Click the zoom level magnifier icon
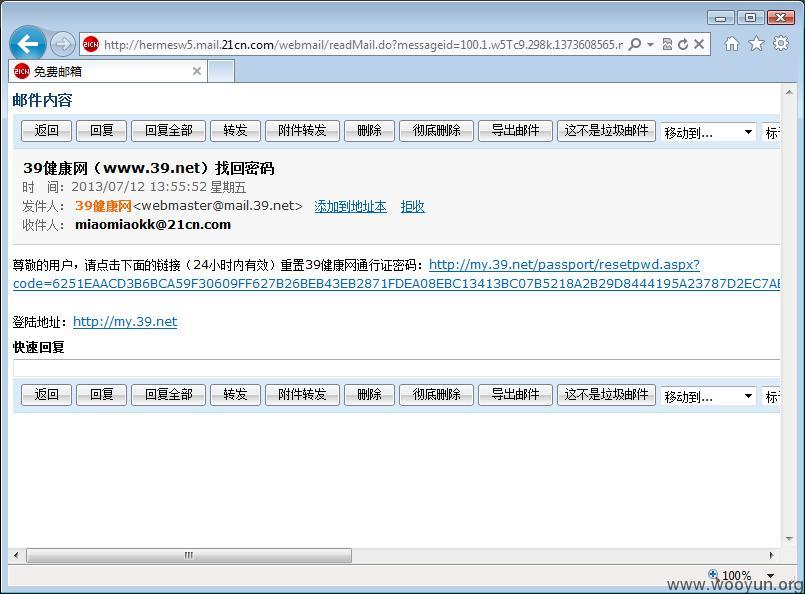805x594 pixels. coord(713,574)
